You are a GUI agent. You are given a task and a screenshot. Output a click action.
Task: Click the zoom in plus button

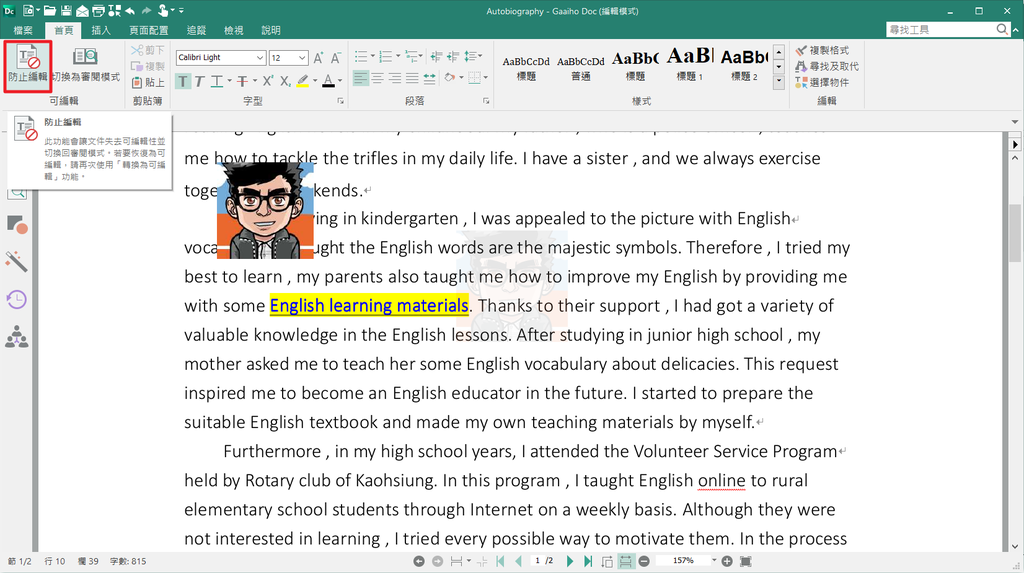727,562
